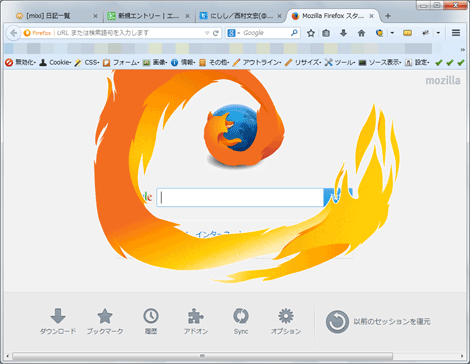Click the blue search button
This screenshot has width=470, height=364.
coord(338,197)
